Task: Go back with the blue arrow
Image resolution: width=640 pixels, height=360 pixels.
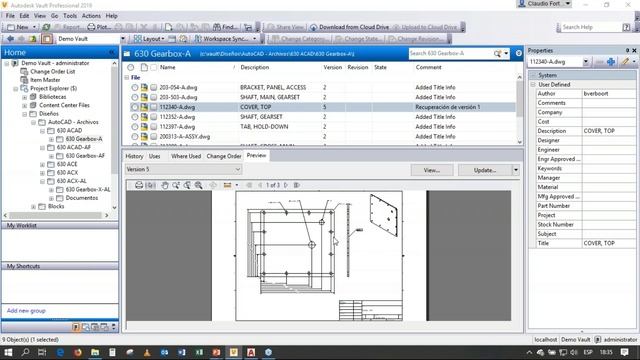Action: [x=10, y=39]
